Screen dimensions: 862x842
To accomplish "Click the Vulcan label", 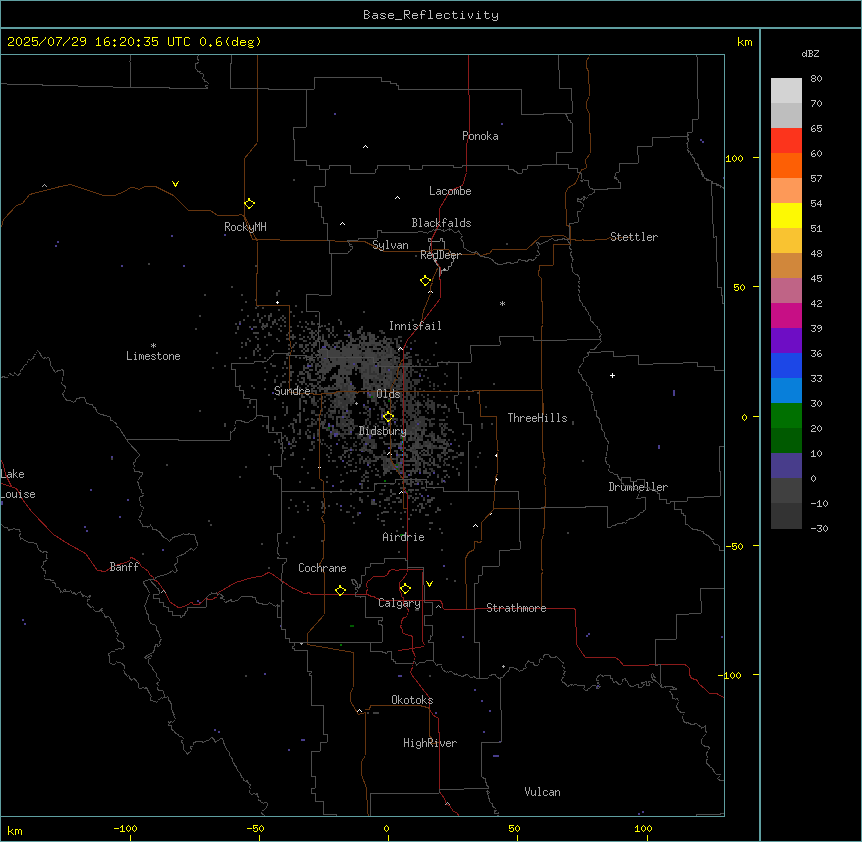I will (543, 792).
